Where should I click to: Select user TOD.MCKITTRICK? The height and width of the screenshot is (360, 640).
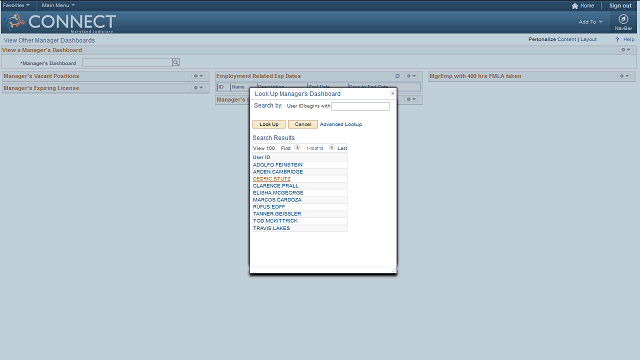click(x=275, y=221)
